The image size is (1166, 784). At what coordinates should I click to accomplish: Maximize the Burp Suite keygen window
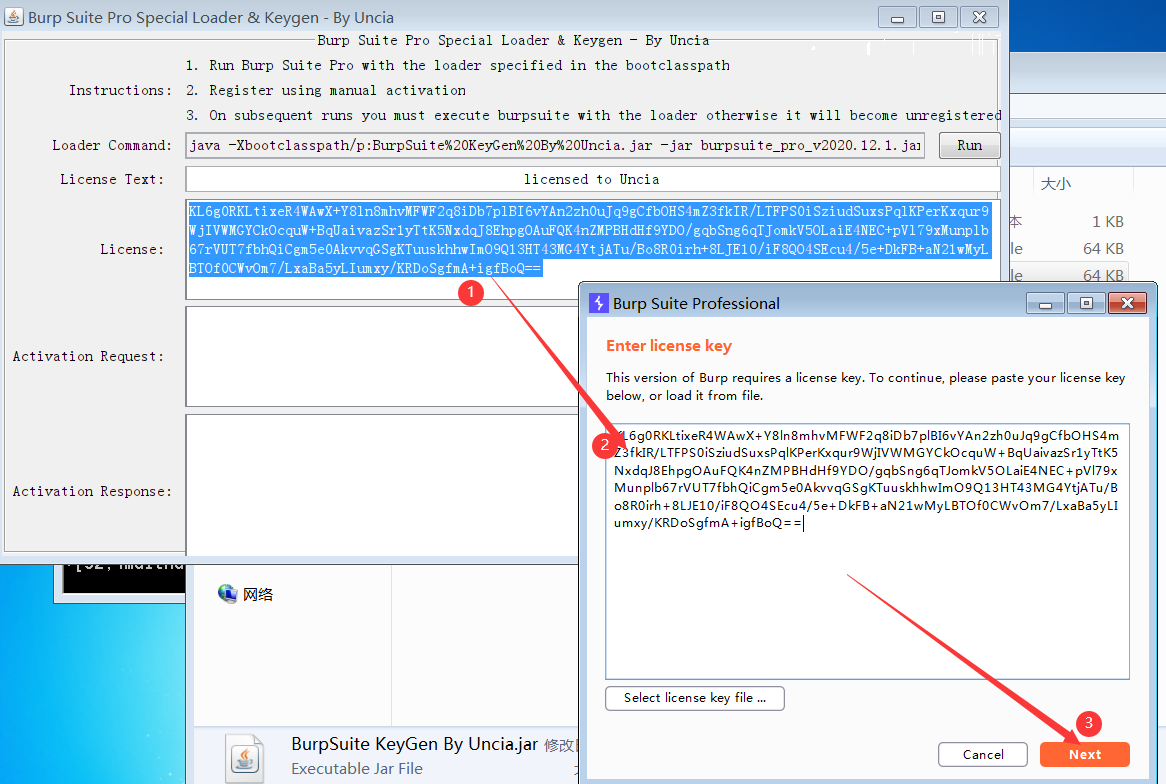[938, 17]
